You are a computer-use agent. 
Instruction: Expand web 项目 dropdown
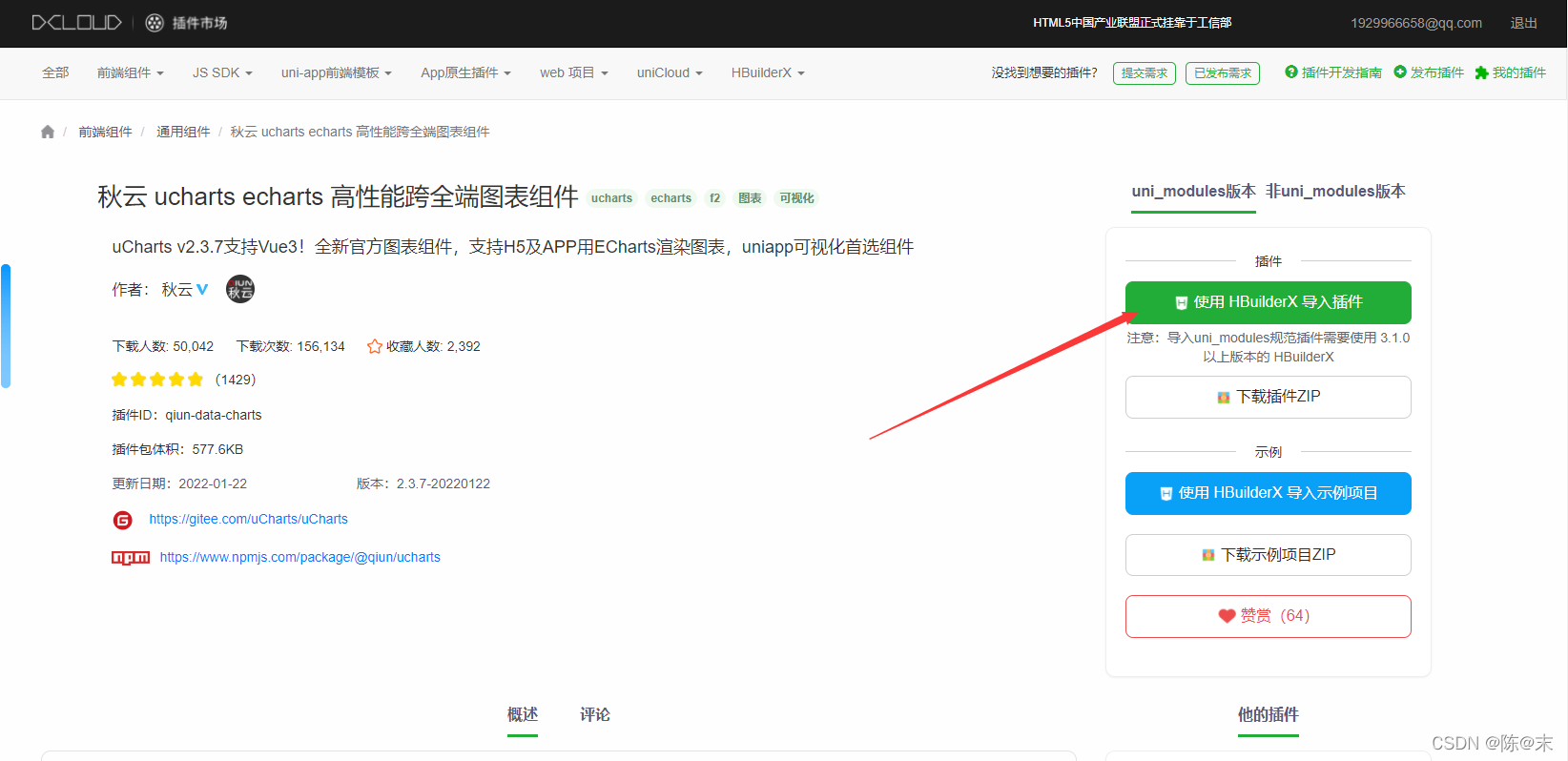click(x=574, y=72)
